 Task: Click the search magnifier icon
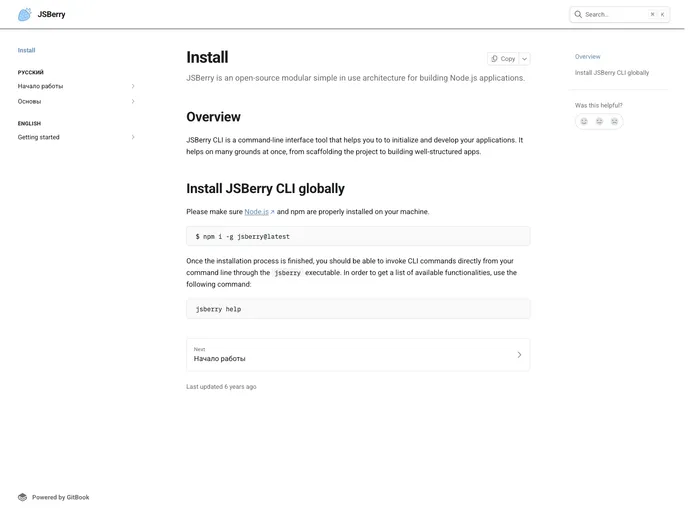pos(578,14)
